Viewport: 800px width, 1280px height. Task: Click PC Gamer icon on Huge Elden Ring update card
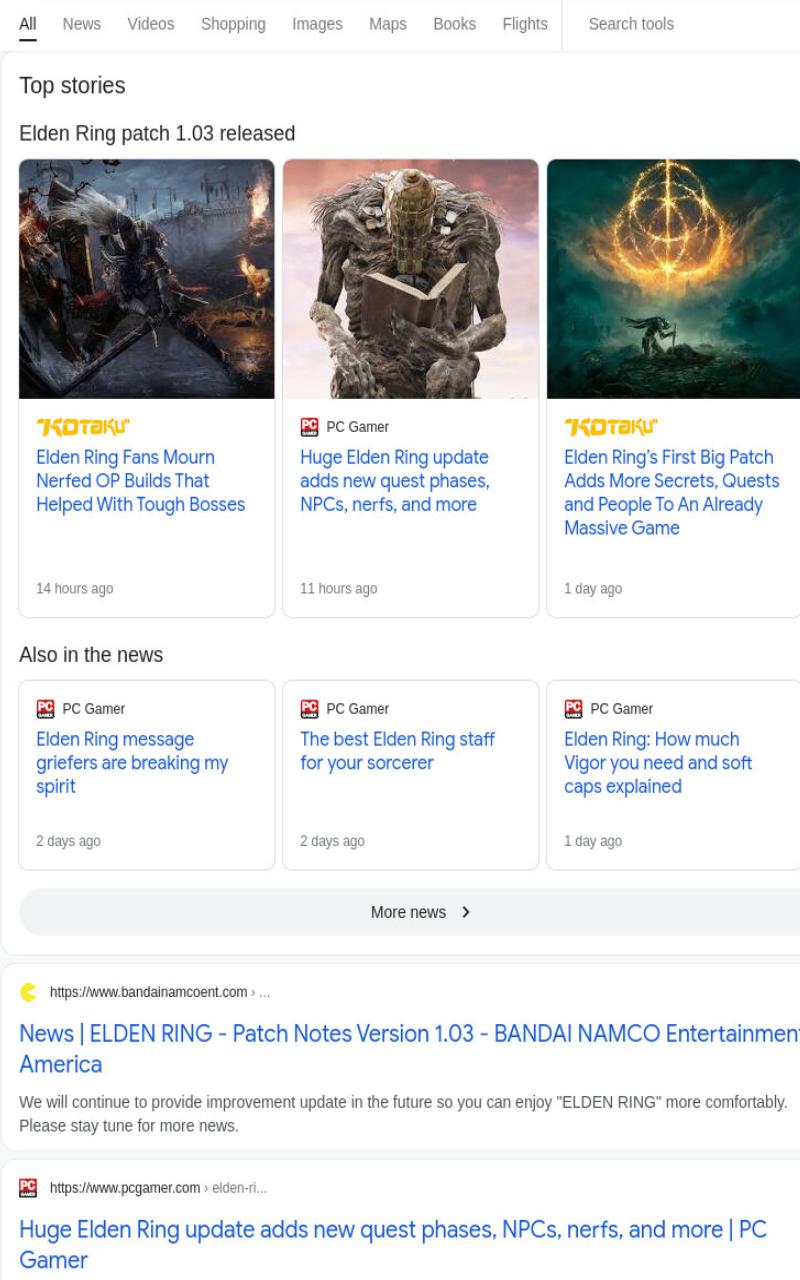click(309, 427)
